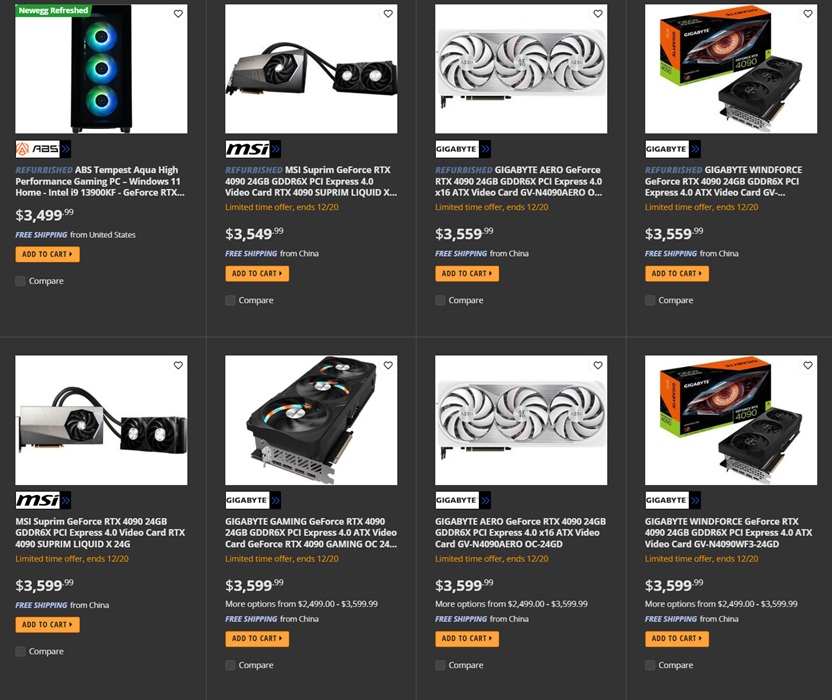This screenshot has width=832, height=700.
Task: Enable Compare on GIGABYTE GAMING RTX 4090
Action: click(x=230, y=665)
